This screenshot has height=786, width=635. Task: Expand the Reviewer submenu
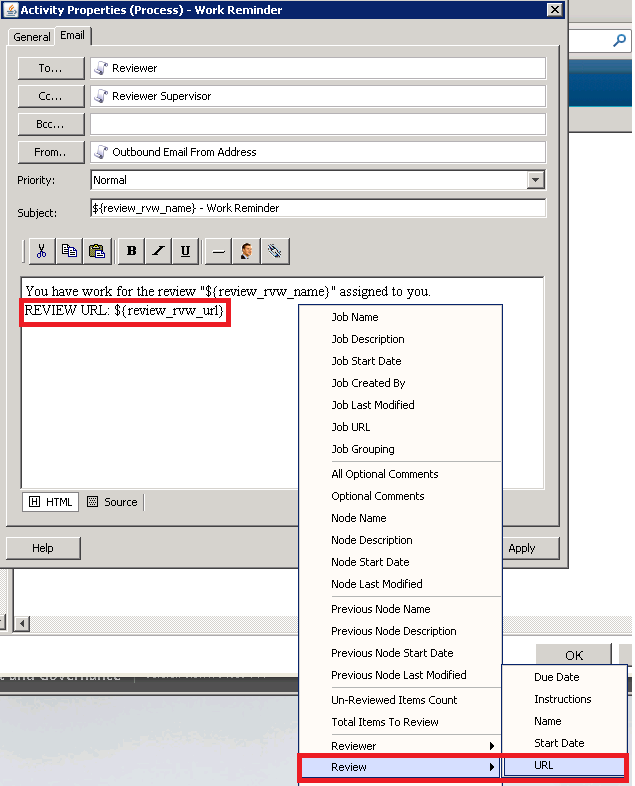400,746
